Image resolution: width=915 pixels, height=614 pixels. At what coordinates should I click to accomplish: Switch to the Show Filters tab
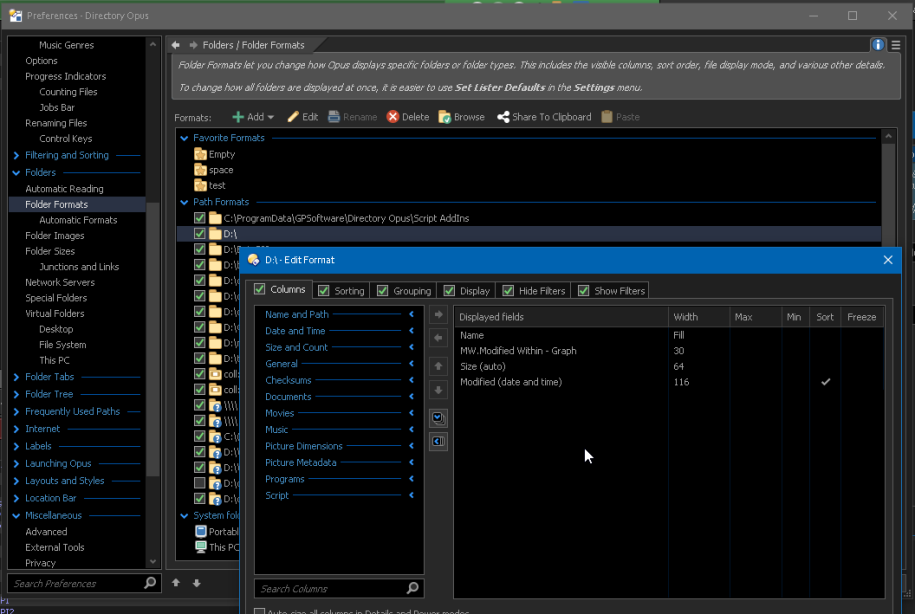[619, 291]
